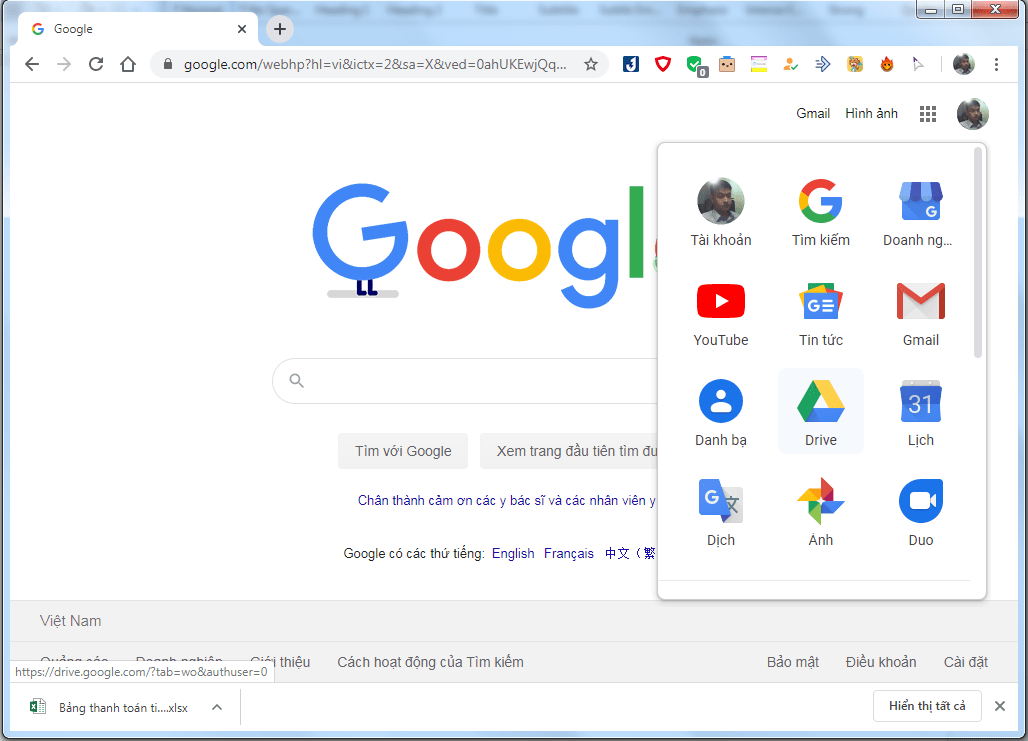Expand download item options chevron

[217, 708]
